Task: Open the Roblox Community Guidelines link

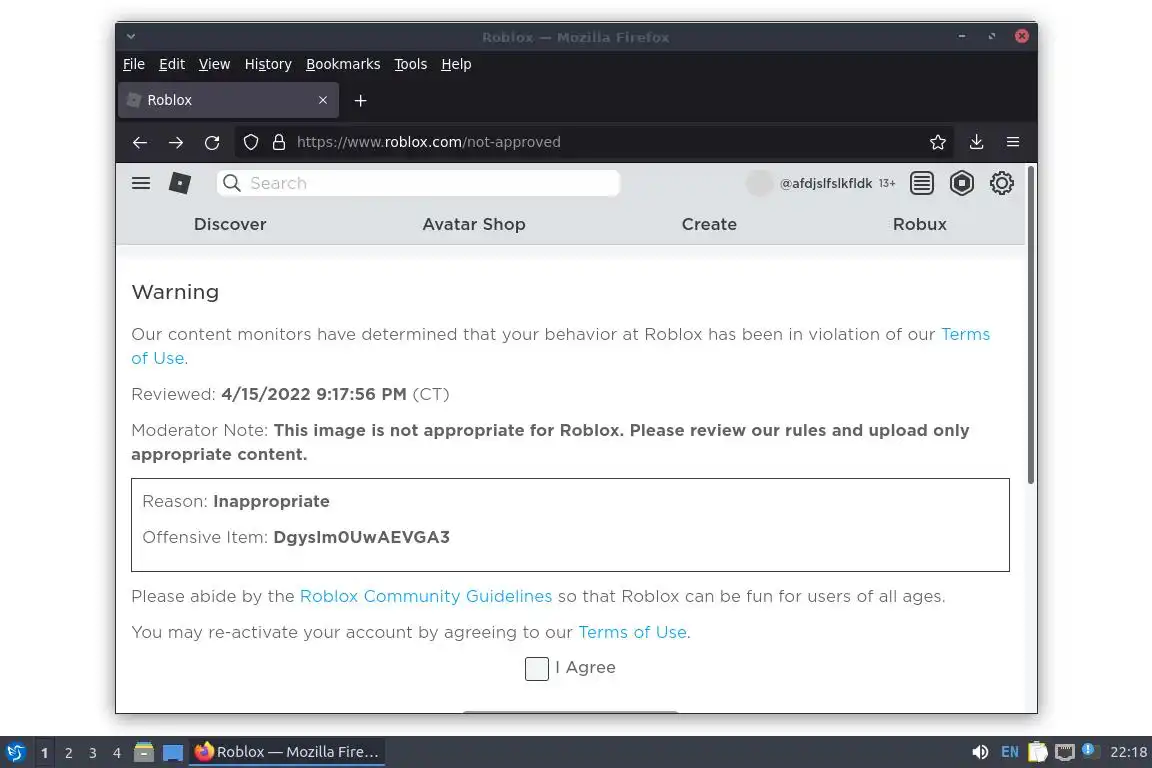Action: click(425, 596)
